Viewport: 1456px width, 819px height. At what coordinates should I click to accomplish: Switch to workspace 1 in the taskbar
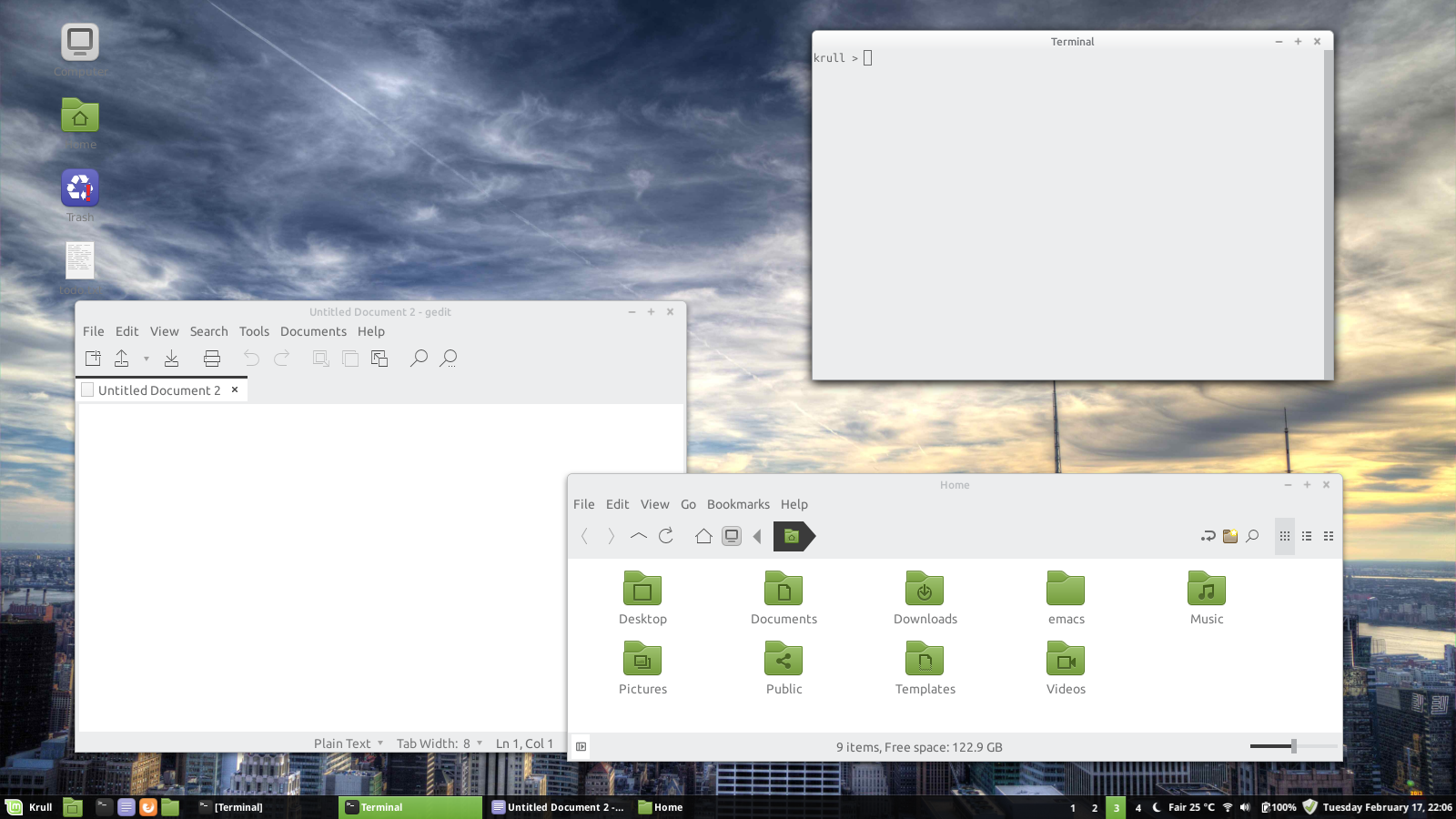point(1073,807)
